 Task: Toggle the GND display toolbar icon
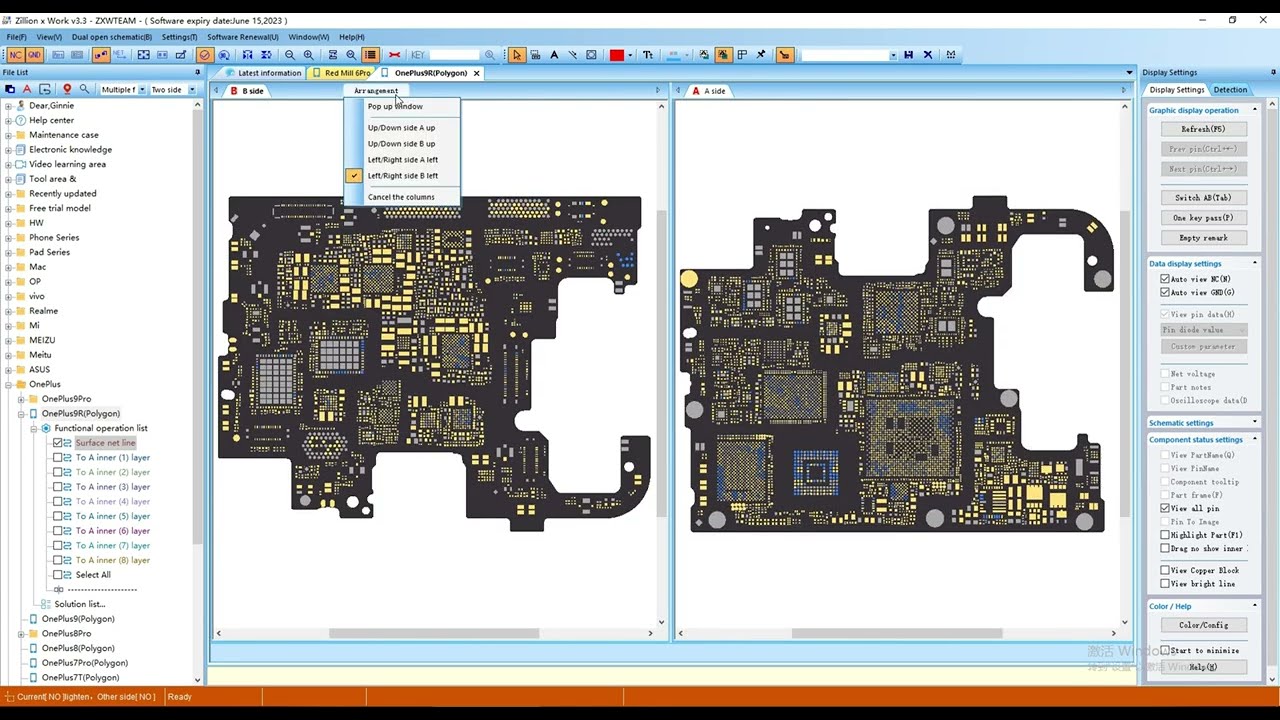[35, 55]
